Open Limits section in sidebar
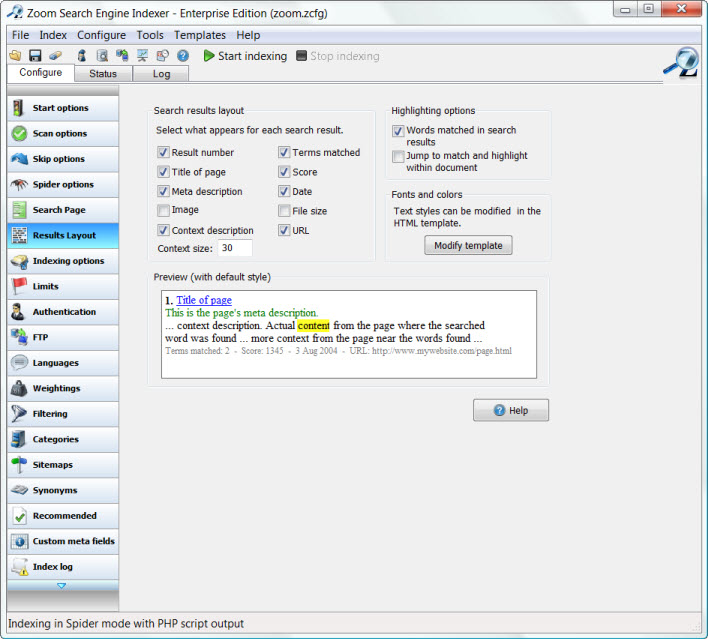The image size is (708, 639). (63, 286)
